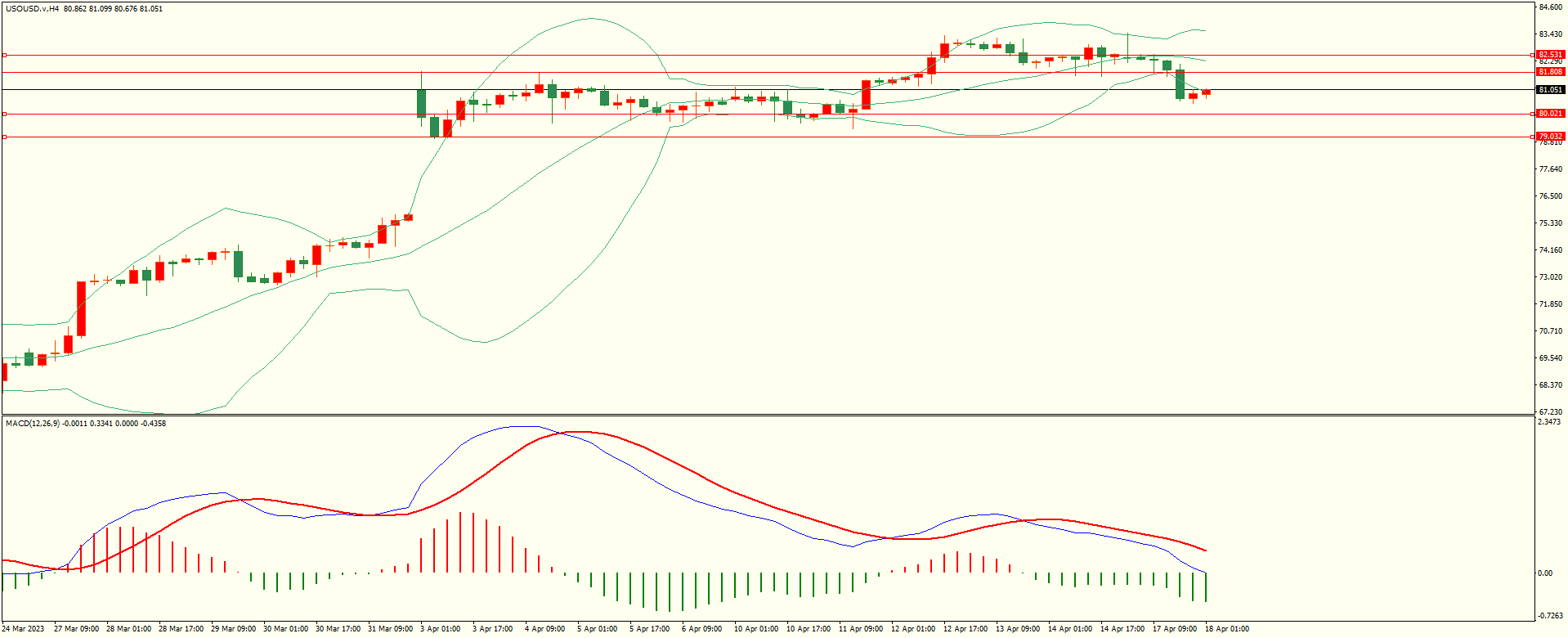Click the 31 Mar 09:00 time label

(x=390, y=629)
